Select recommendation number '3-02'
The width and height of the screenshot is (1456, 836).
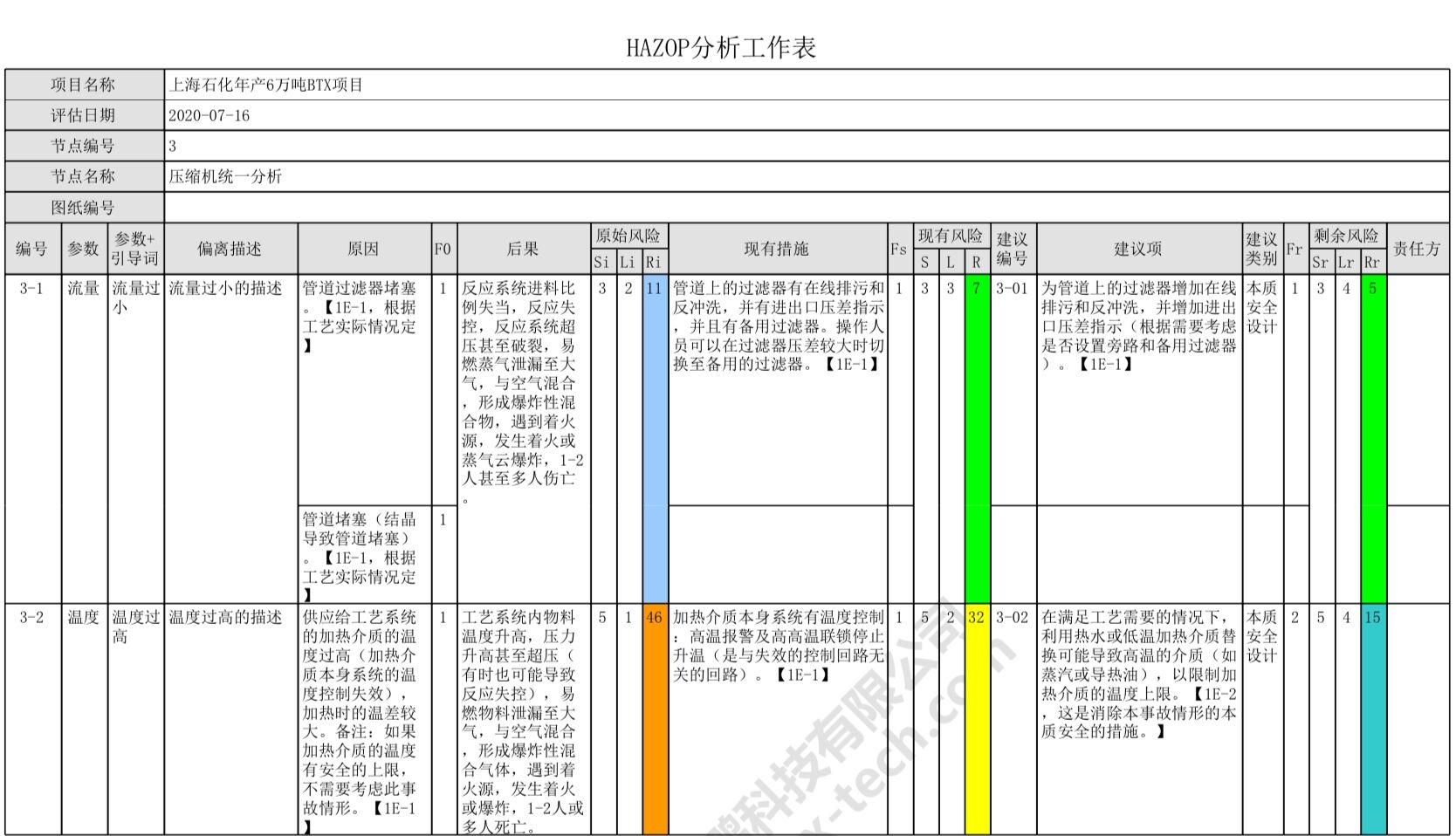pos(1013,719)
